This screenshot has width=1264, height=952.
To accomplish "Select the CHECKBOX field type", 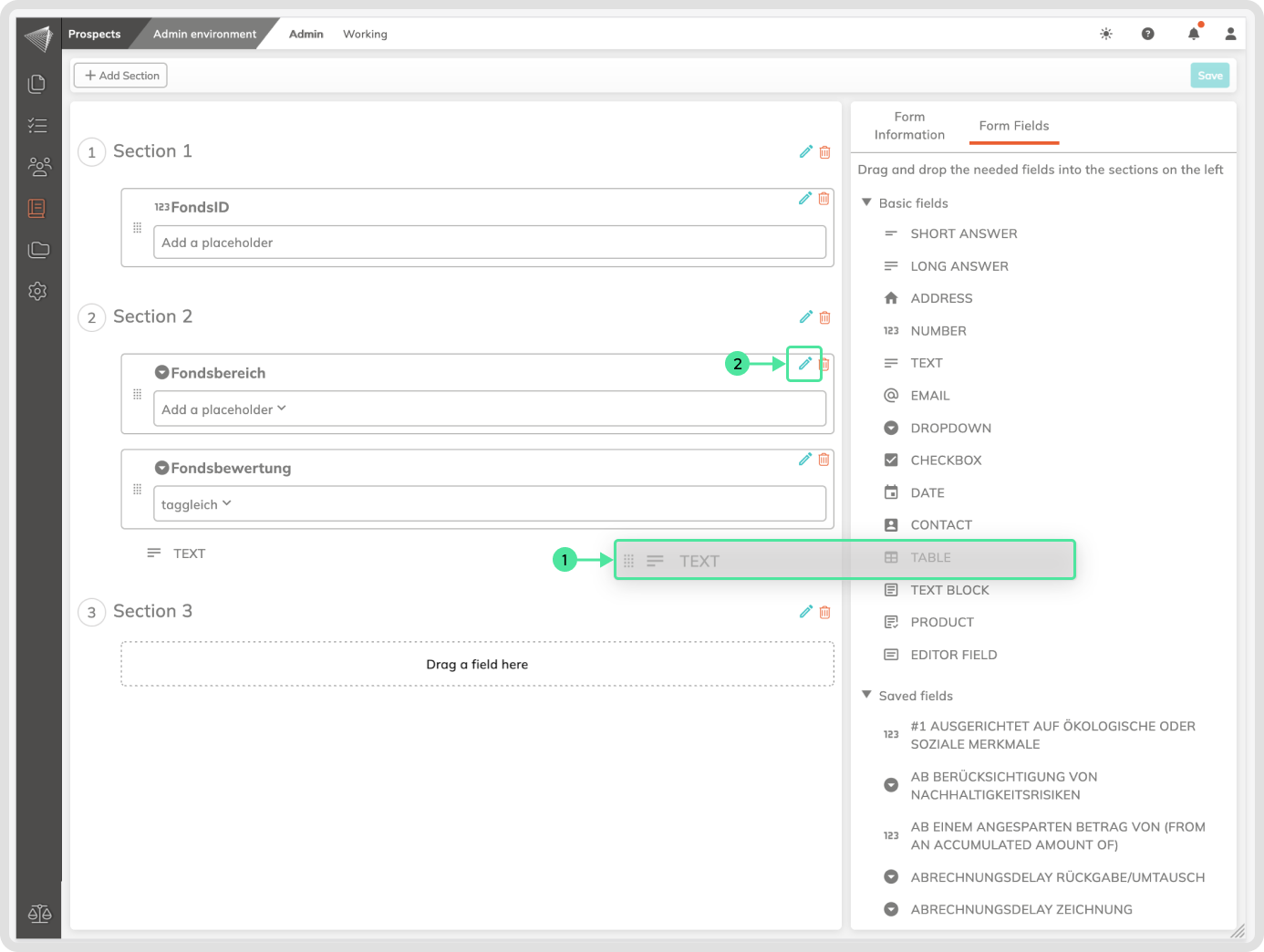I will tap(946, 460).
